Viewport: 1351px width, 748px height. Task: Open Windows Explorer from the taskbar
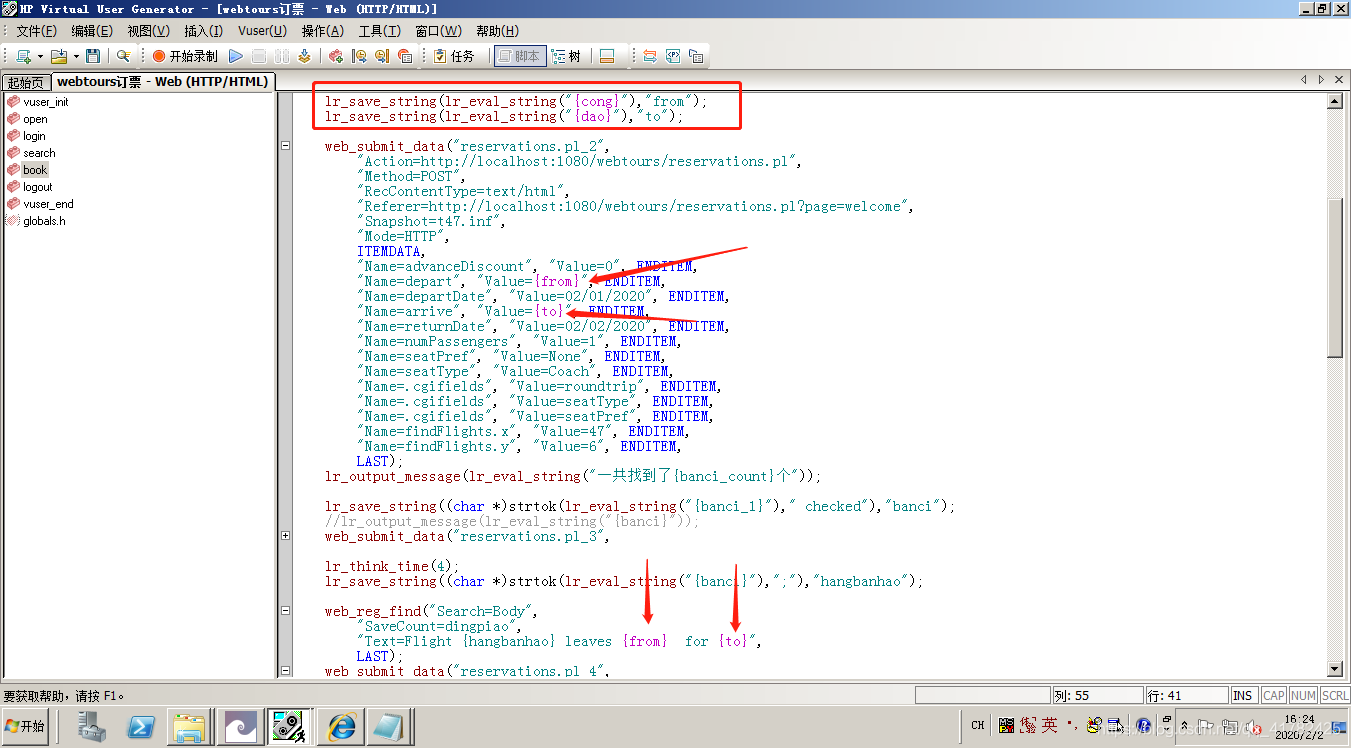(x=188, y=726)
